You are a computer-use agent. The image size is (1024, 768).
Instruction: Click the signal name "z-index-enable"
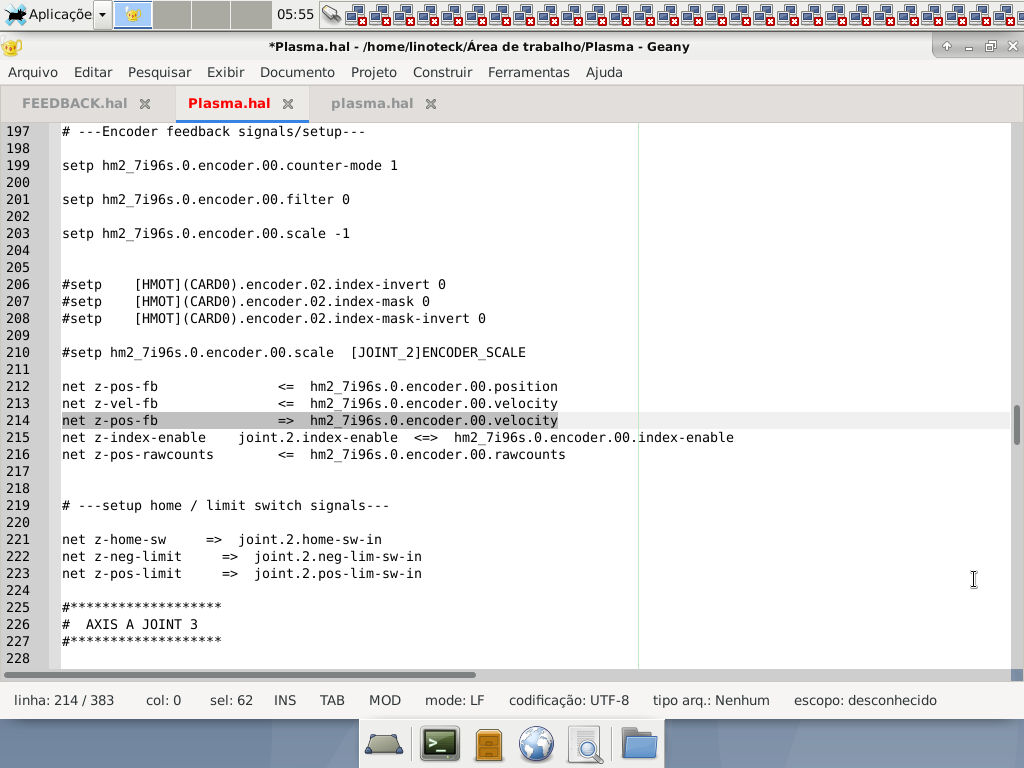click(x=150, y=438)
